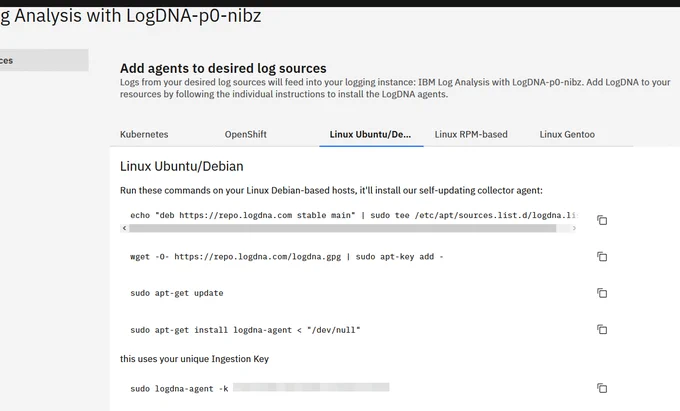
Task: Click the wget -O- logdna.gpg command text
Action: (x=287, y=257)
